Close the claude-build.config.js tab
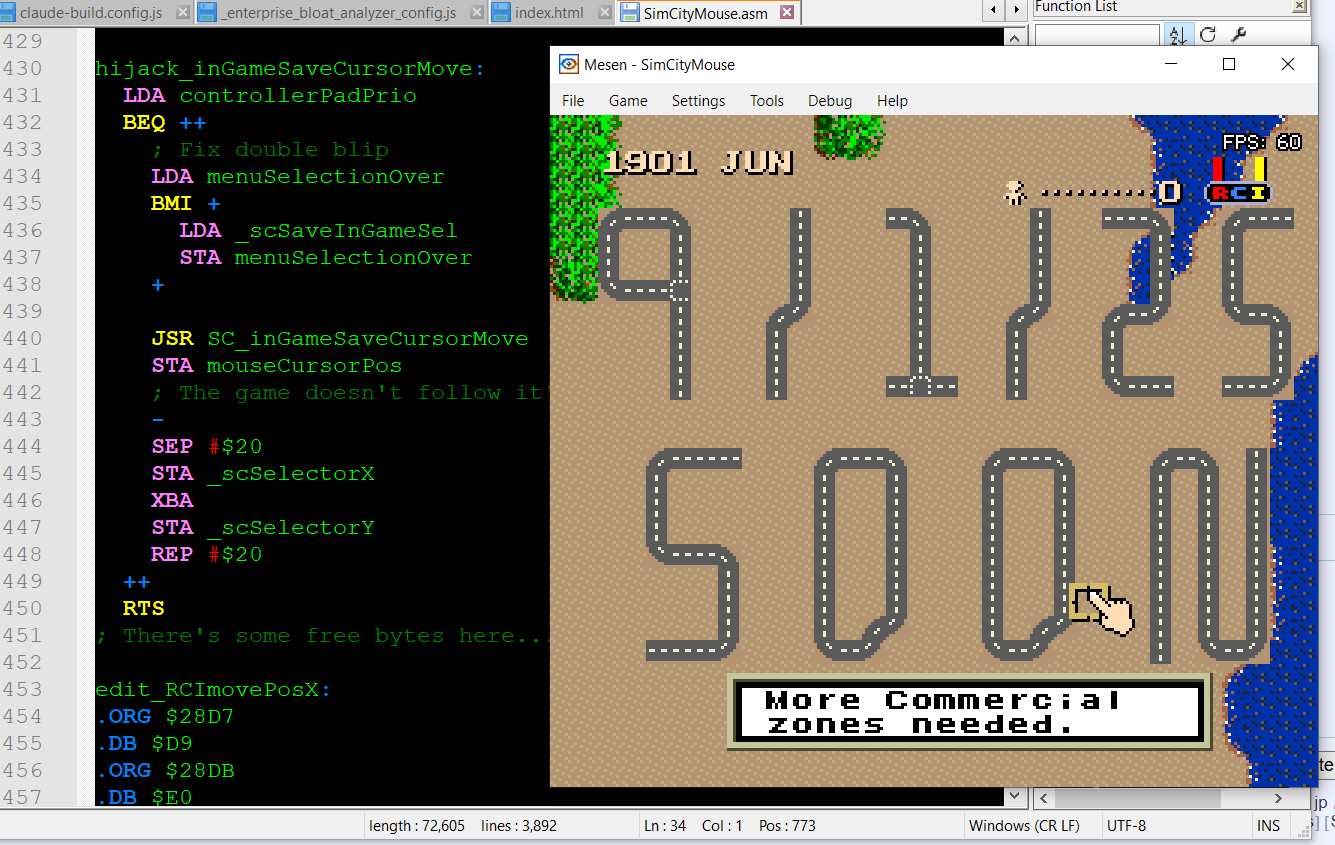1335x845 pixels. (181, 13)
